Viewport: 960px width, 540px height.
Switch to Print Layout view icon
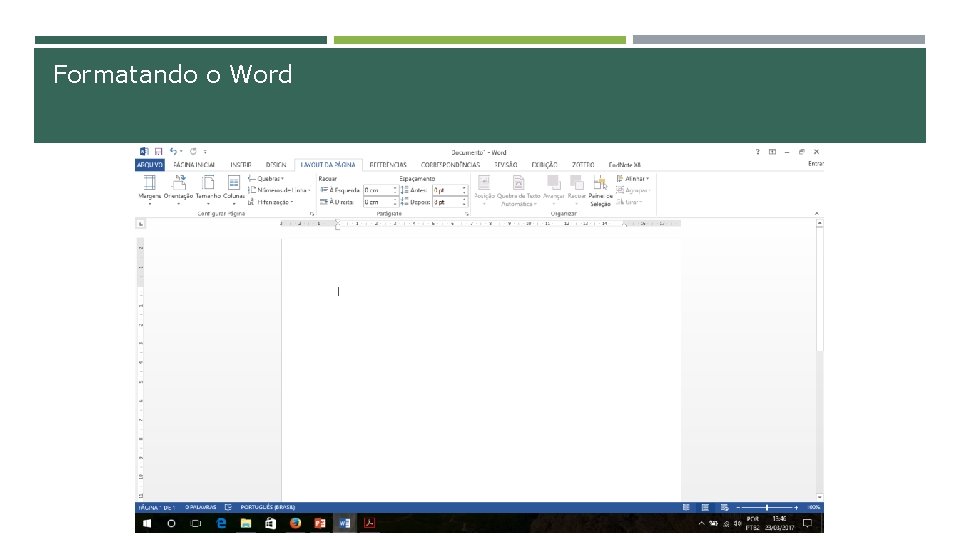(x=705, y=508)
